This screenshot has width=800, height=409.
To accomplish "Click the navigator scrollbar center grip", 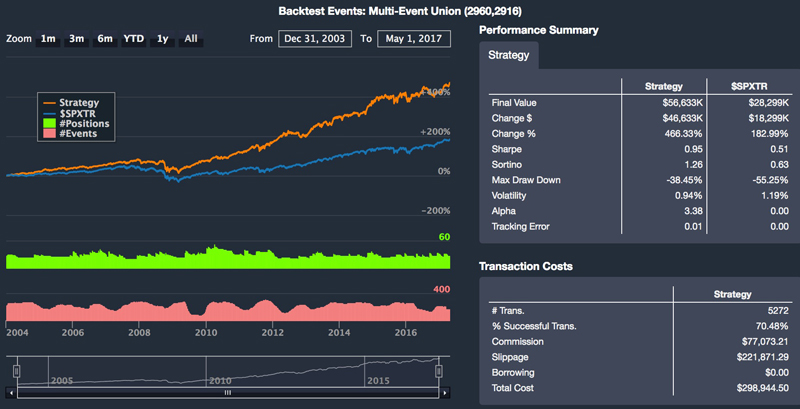I will (227, 393).
